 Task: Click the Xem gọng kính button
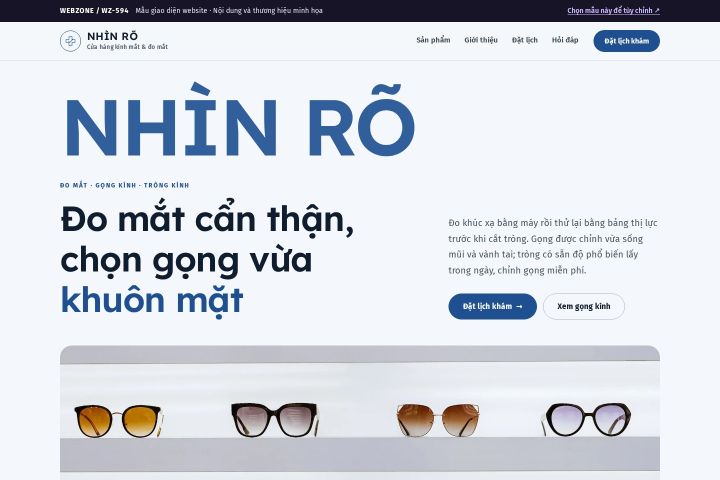pos(584,306)
